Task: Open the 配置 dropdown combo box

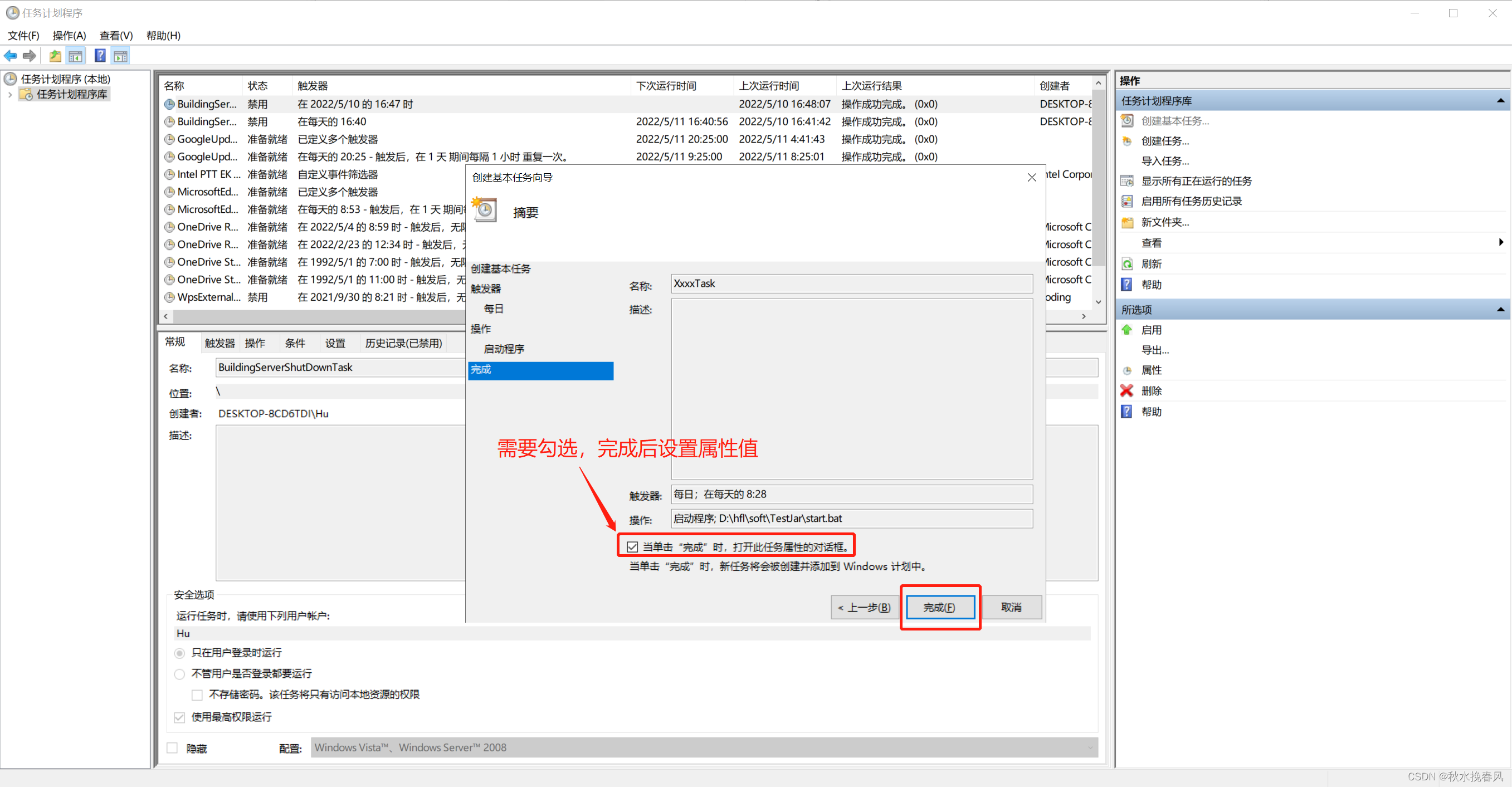Action: (x=704, y=747)
